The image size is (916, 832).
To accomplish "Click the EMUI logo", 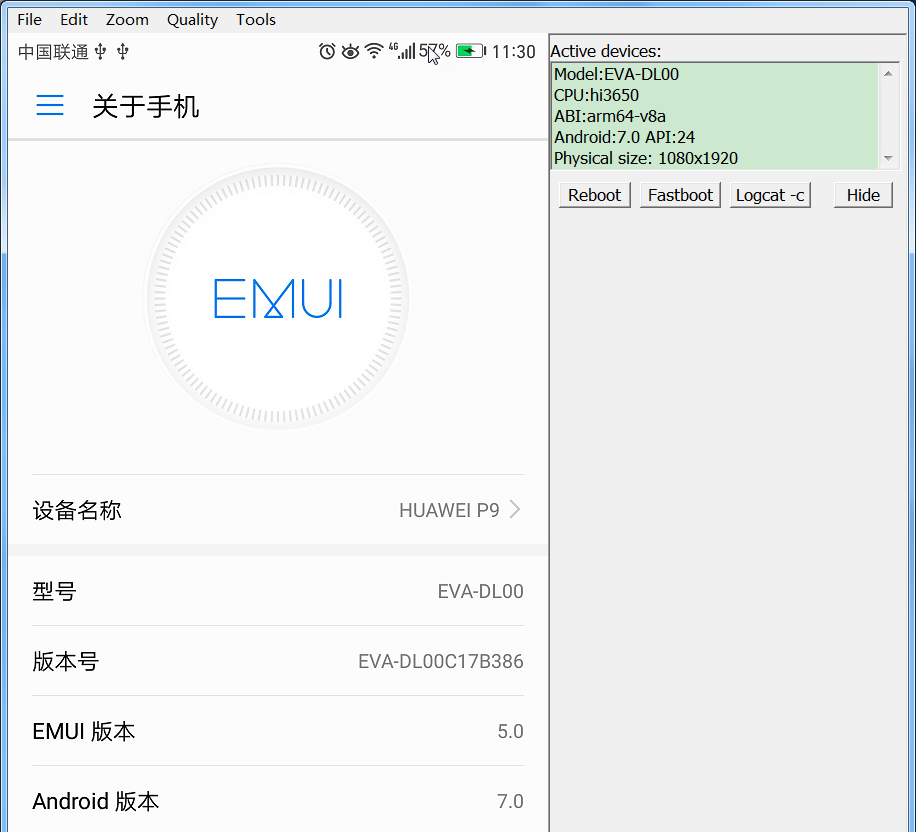I will click(278, 299).
